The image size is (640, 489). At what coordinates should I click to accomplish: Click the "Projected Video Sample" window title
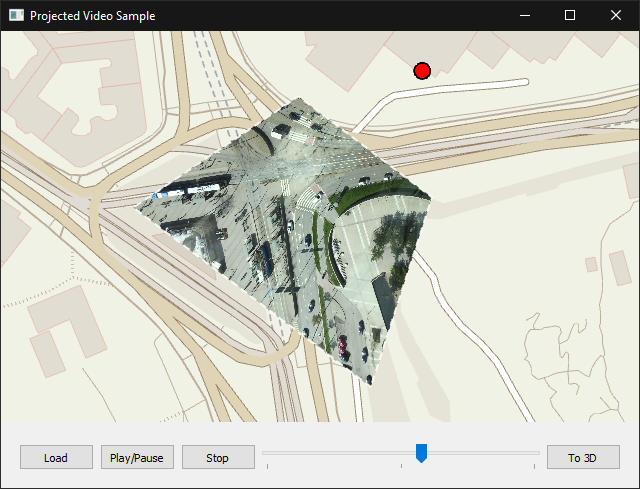pos(92,15)
